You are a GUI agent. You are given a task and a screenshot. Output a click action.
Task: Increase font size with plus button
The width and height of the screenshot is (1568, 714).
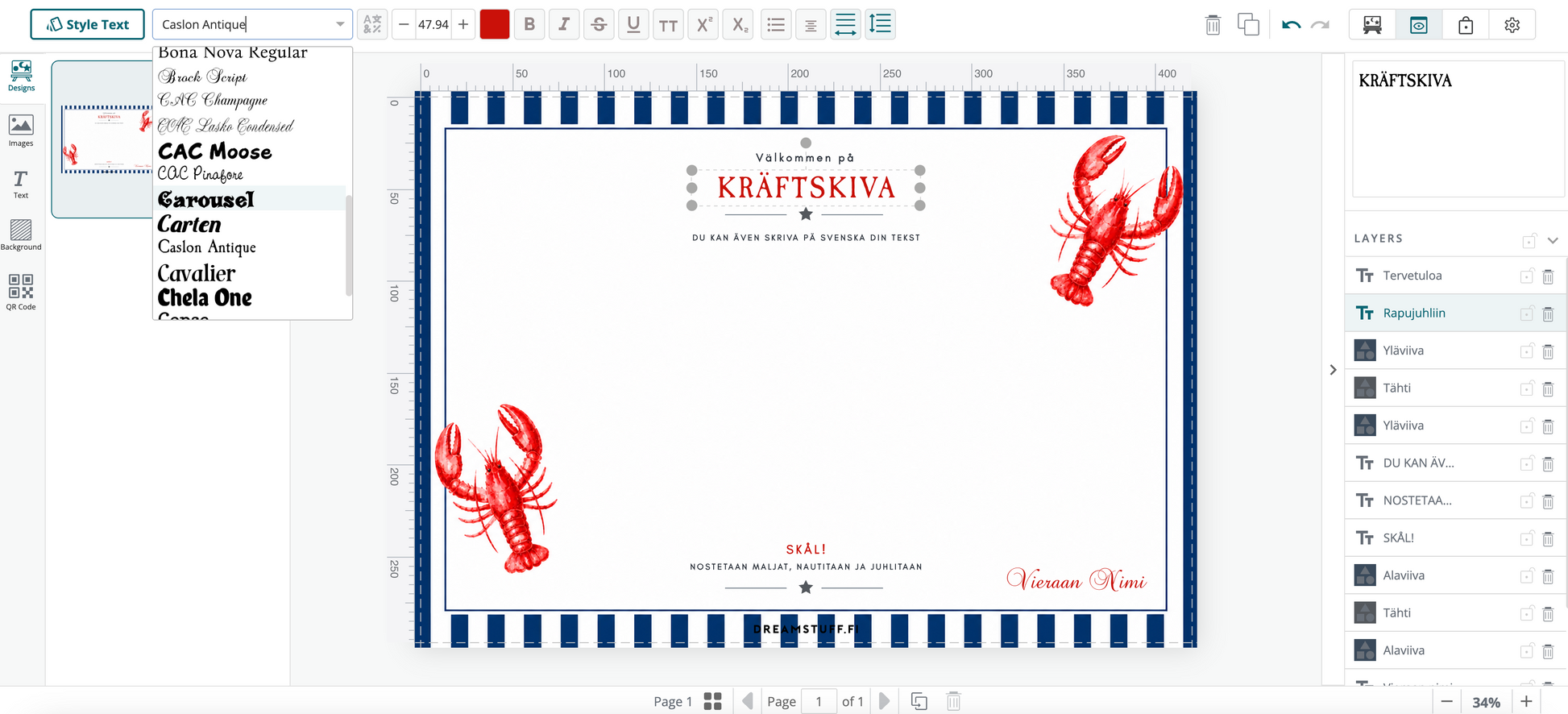point(463,24)
